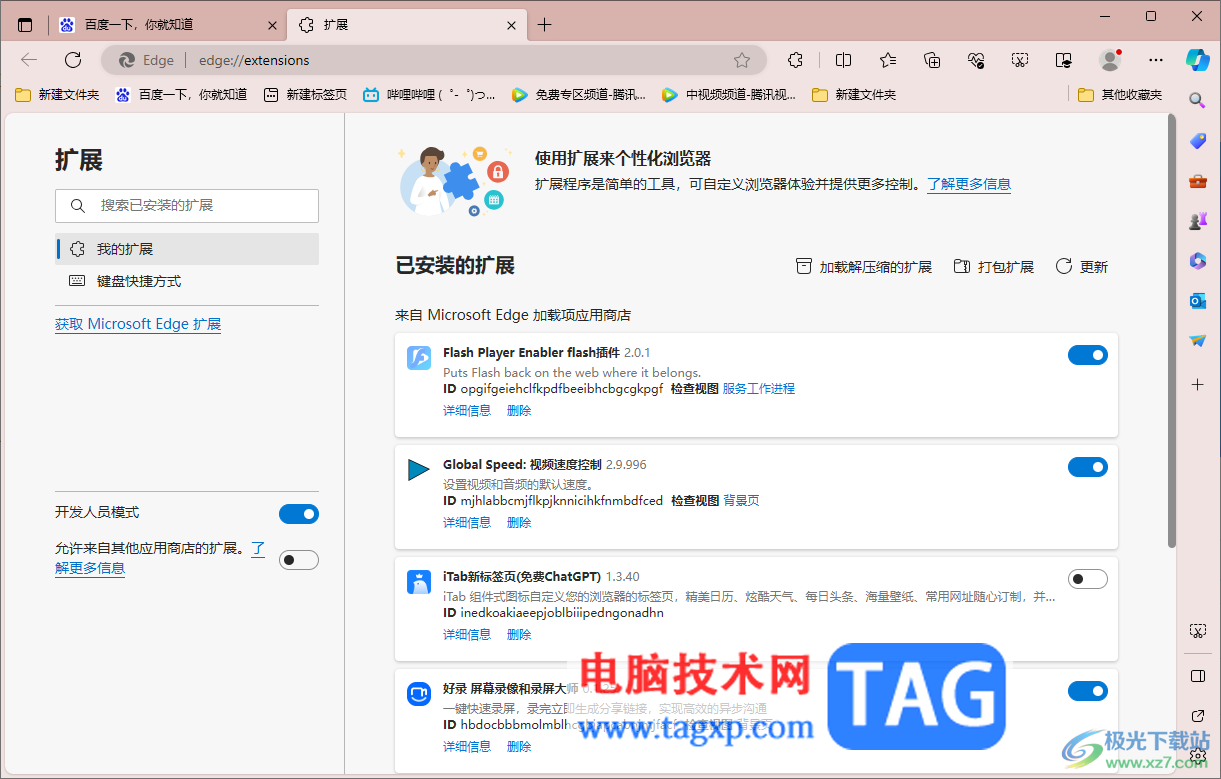Open the Settings and more ellipsis menu
The height and width of the screenshot is (779, 1221).
(x=1156, y=60)
